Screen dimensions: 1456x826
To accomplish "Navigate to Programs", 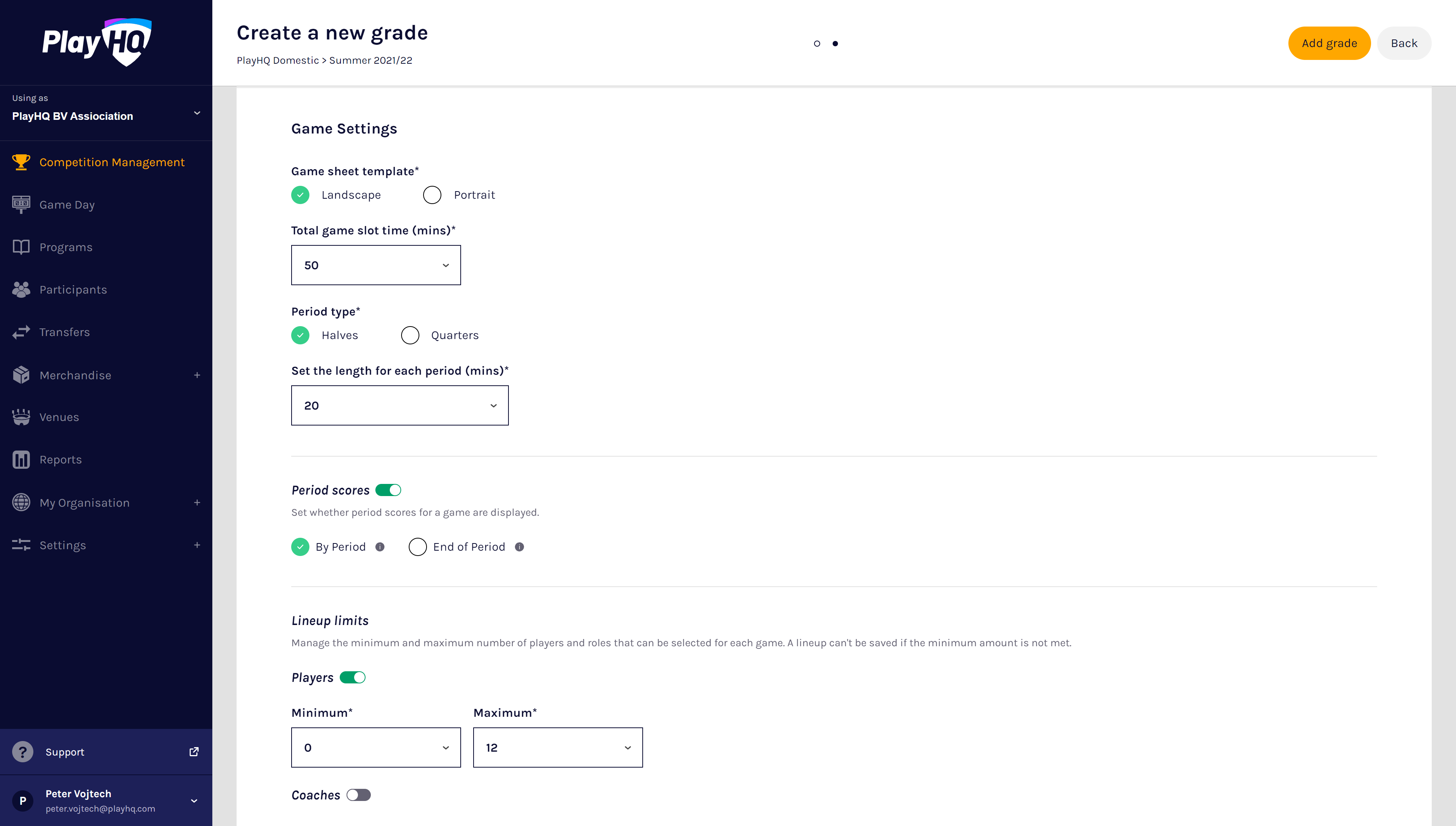I will pos(66,247).
